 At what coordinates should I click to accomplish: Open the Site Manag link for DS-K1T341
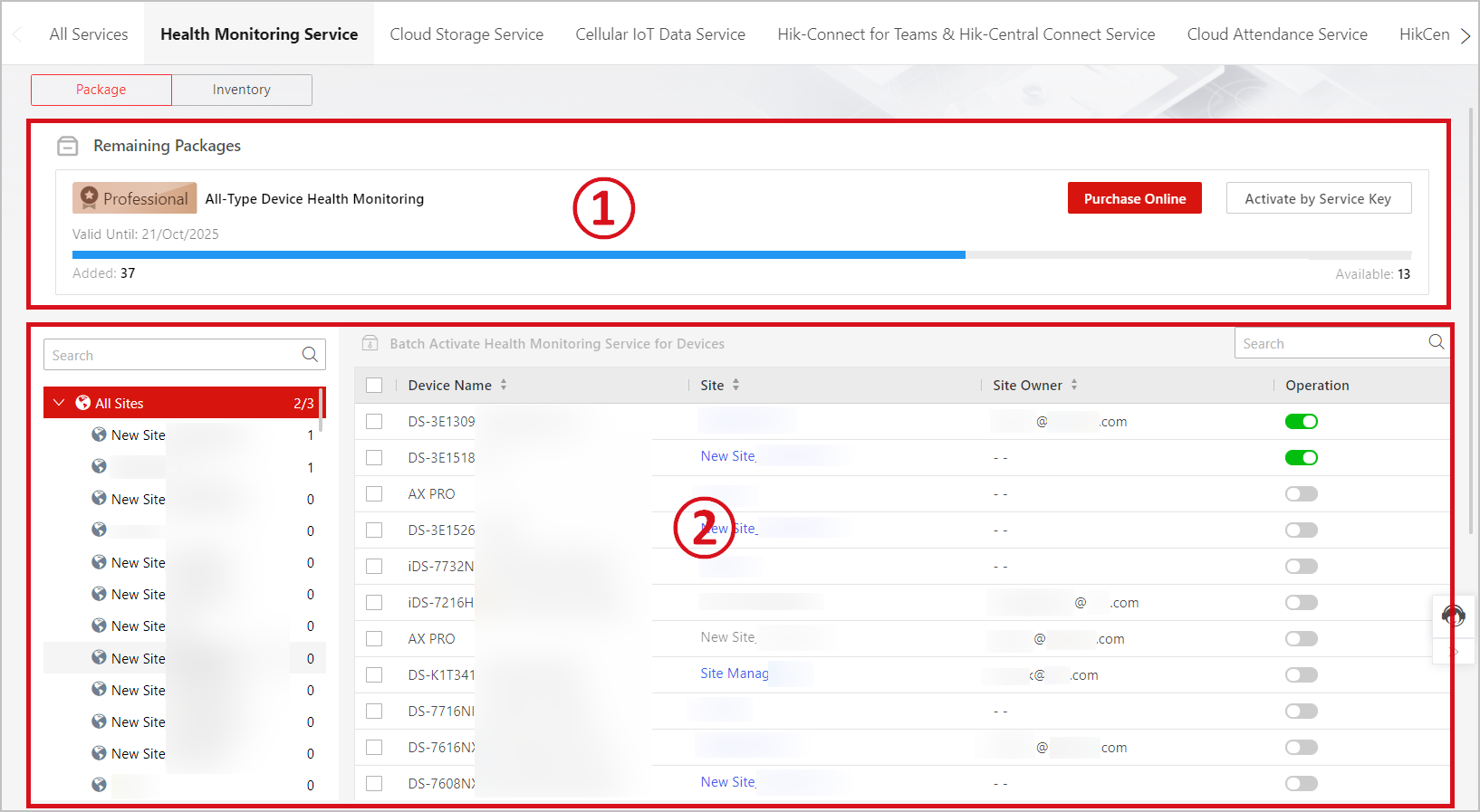pos(735,673)
